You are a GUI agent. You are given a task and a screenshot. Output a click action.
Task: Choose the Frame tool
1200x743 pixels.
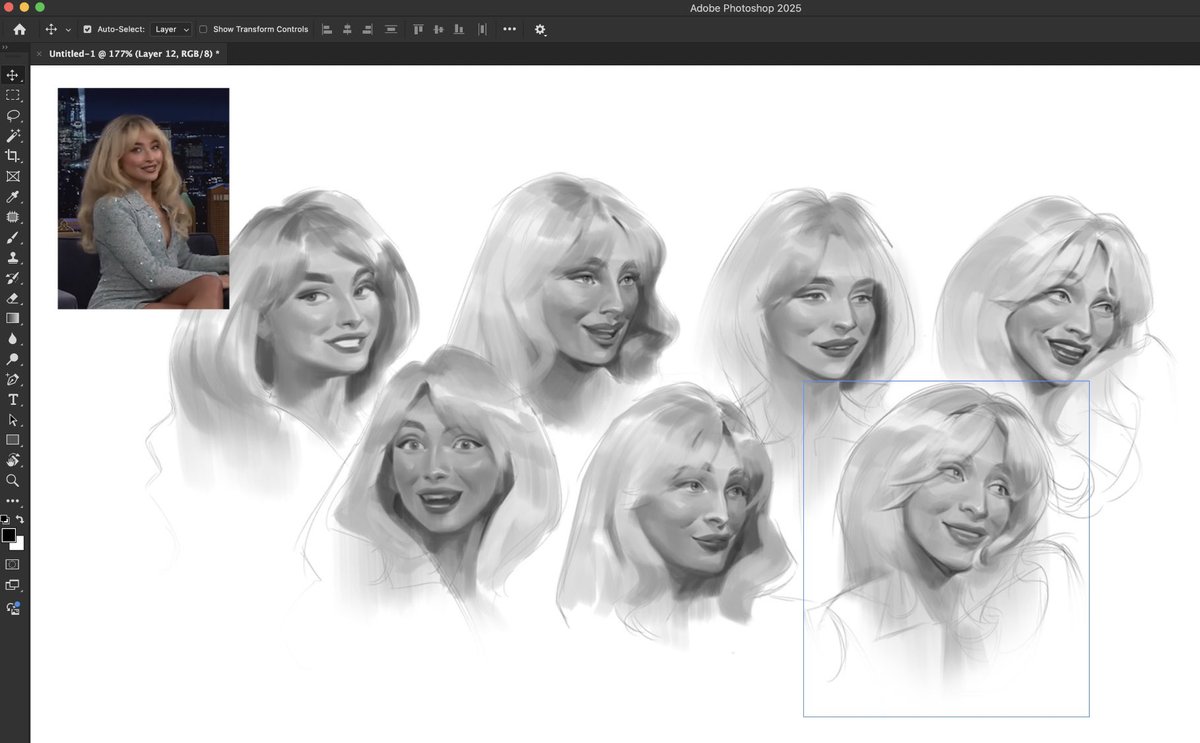[x=13, y=176]
